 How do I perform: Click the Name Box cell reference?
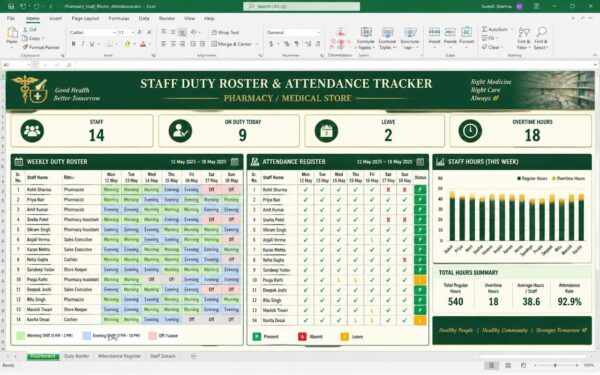tap(15, 65)
